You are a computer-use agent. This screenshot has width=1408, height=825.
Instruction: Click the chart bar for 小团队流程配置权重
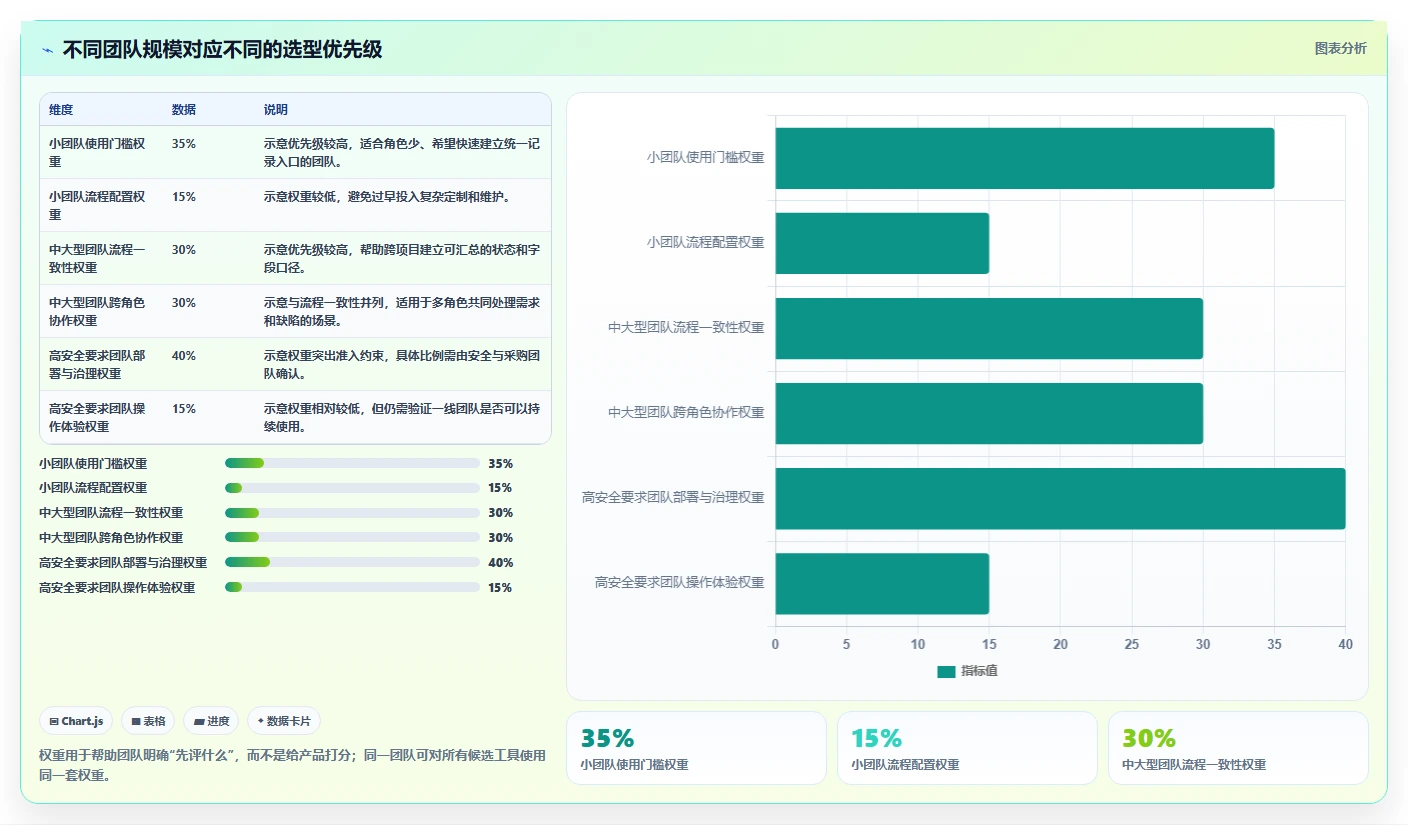click(x=882, y=243)
